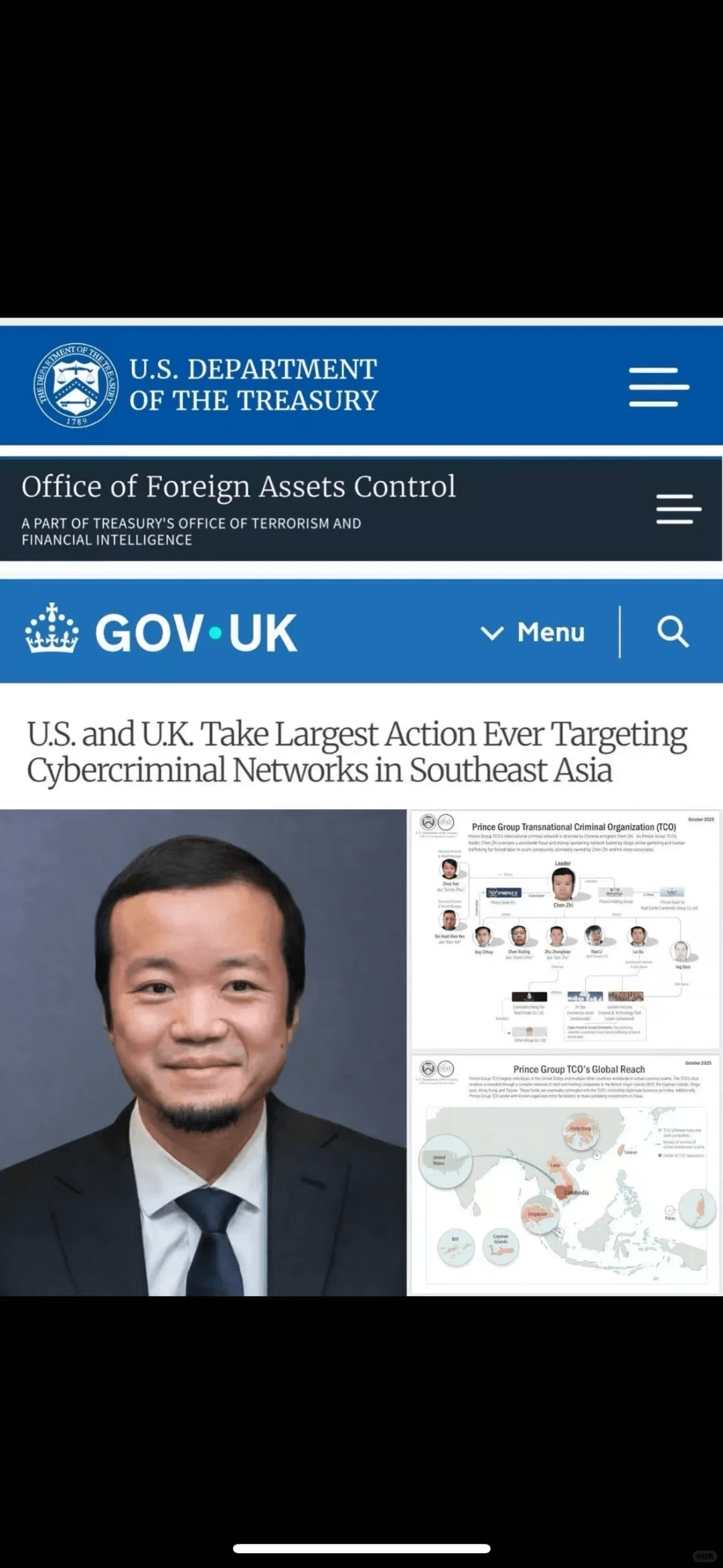This screenshot has width=723, height=1568.
Task: Click the Chen Zhi leader photo in chart
Action: (563, 884)
